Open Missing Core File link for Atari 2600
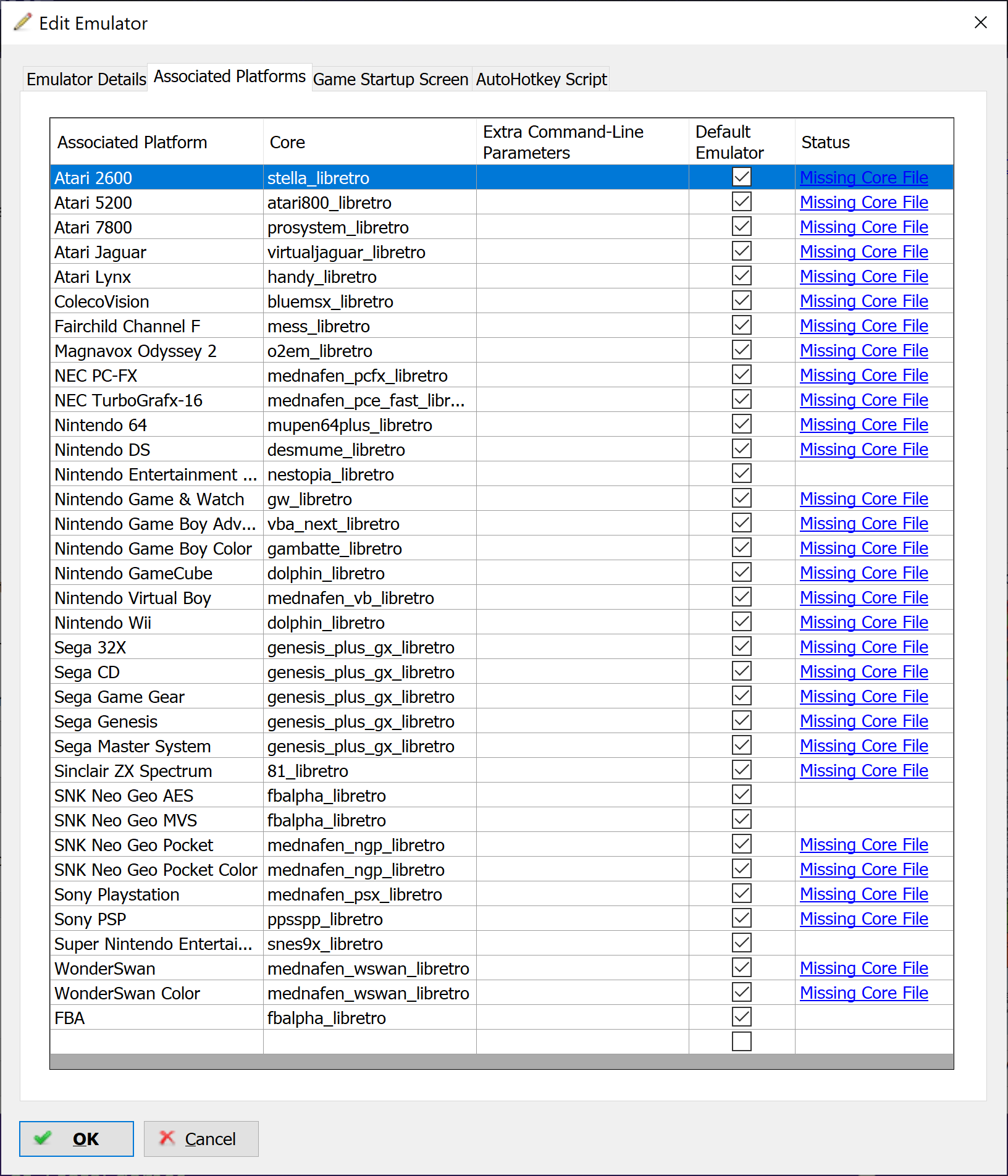This screenshot has height=1176, width=1008. (x=863, y=178)
